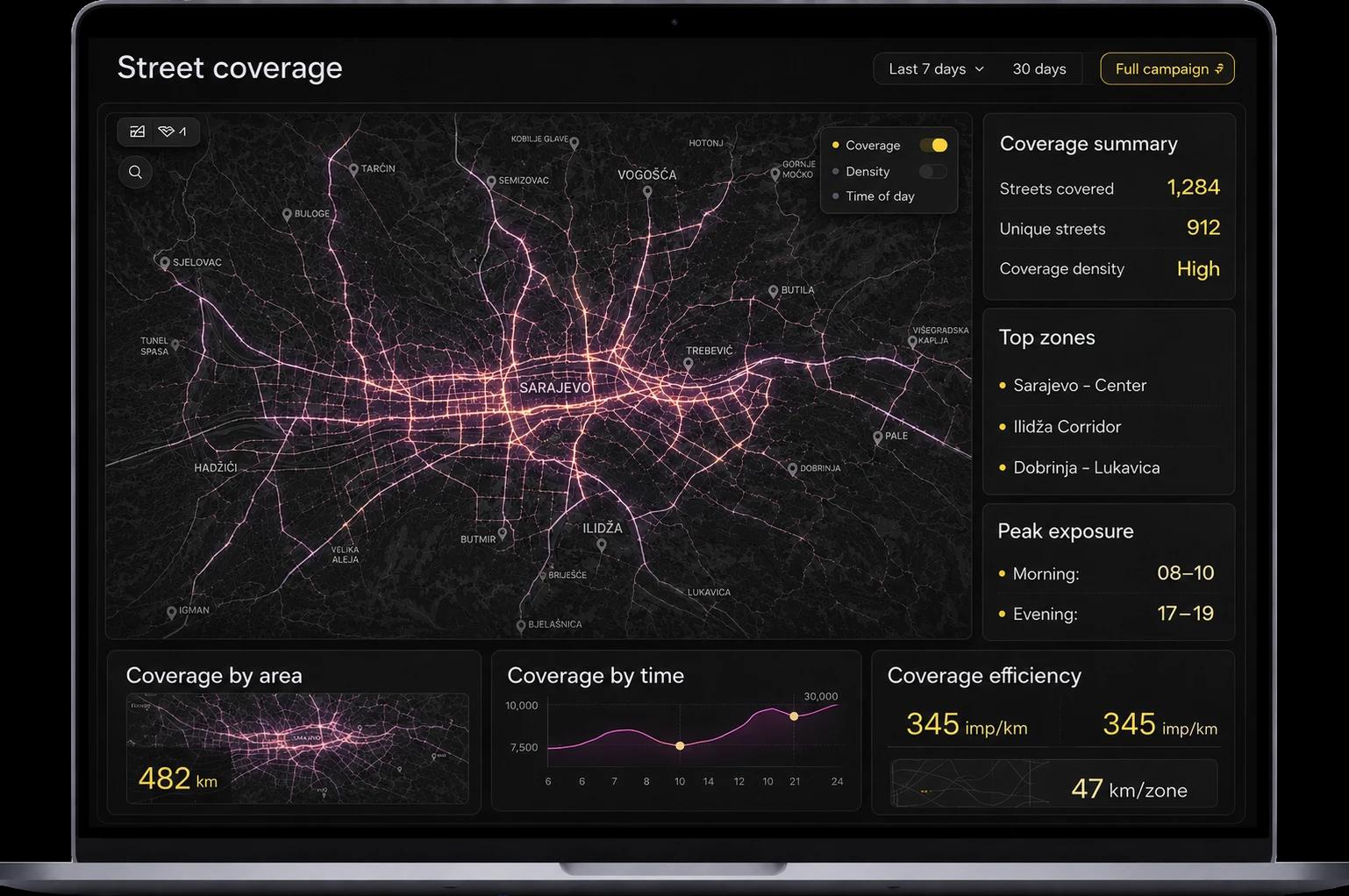Click the Igman map pin
The image size is (1349, 896).
click(x=171, y=614)
